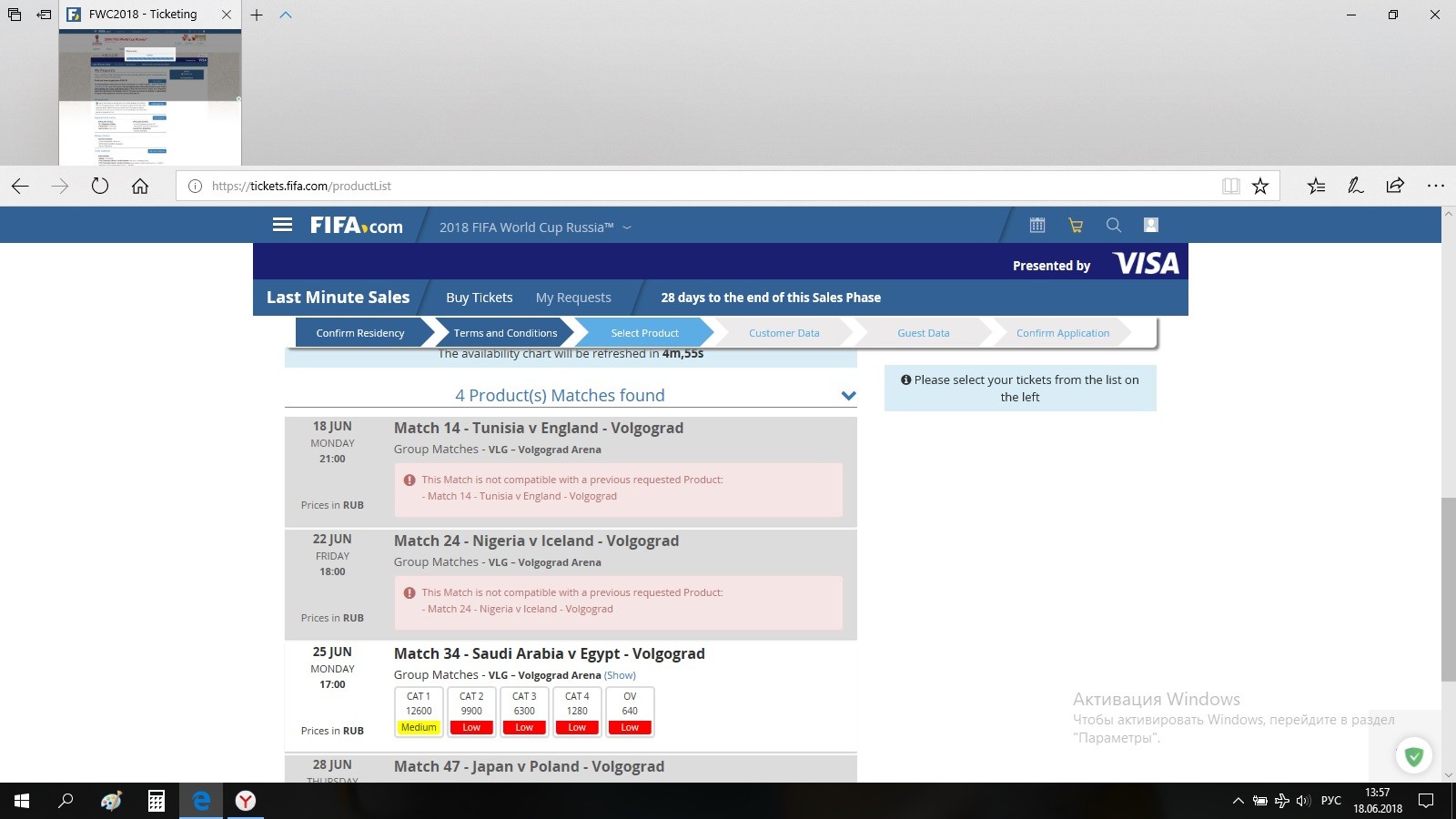This screenshot has width=1456, height=819.
Task: Open the Buy Tickets tab
Action: tap(479, 298)
